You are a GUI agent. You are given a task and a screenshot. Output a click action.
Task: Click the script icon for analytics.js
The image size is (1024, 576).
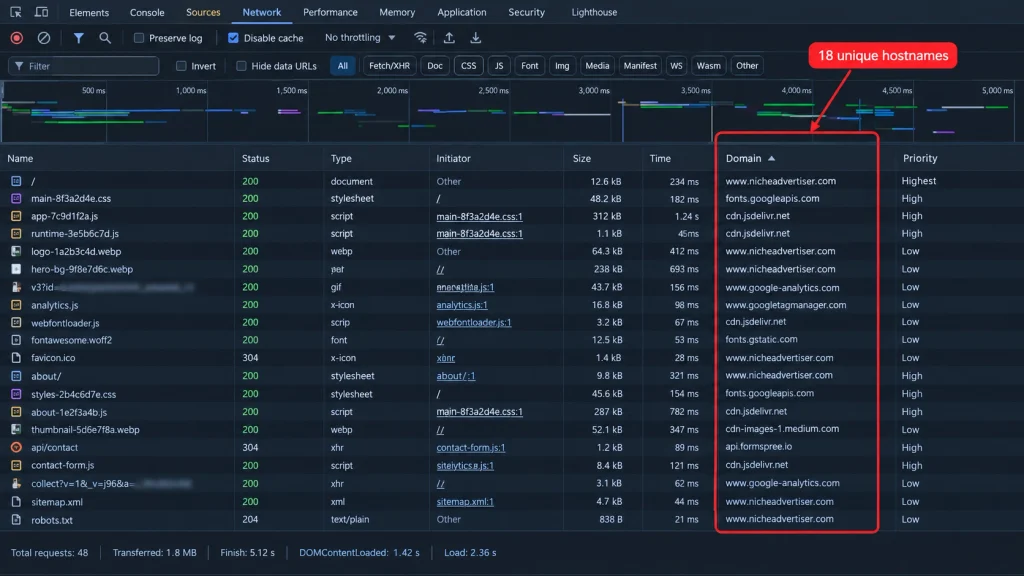coord(16,305)
